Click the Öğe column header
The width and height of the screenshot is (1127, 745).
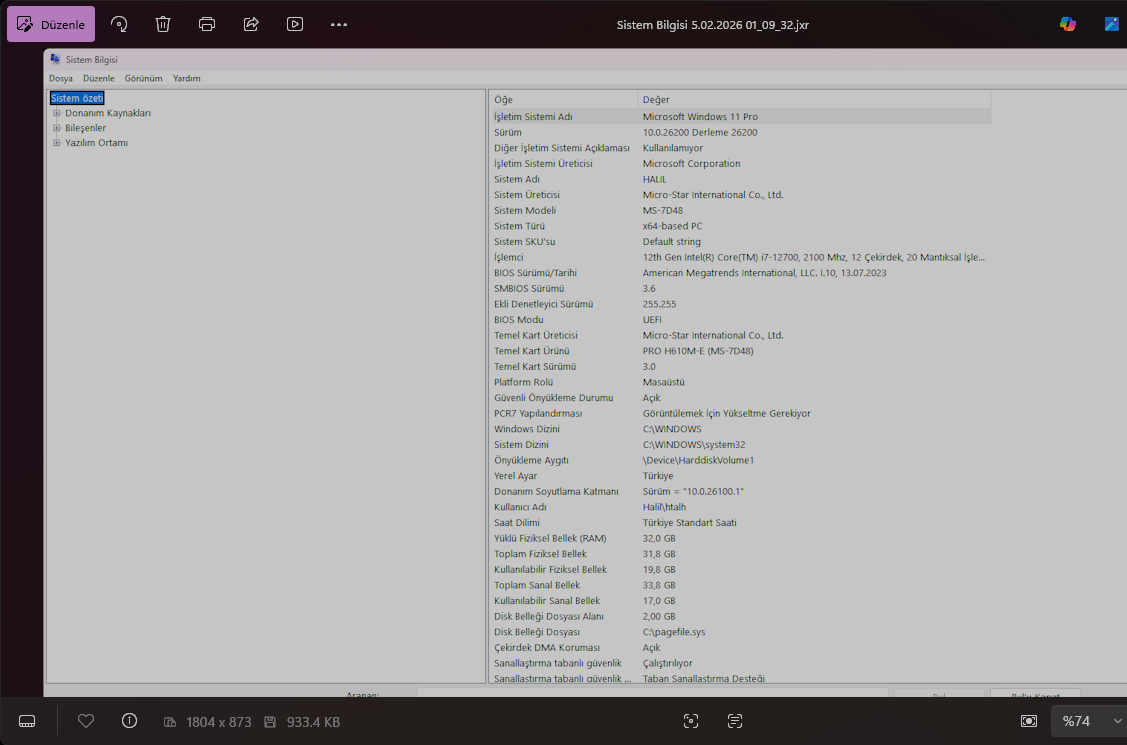click(564, 100)
